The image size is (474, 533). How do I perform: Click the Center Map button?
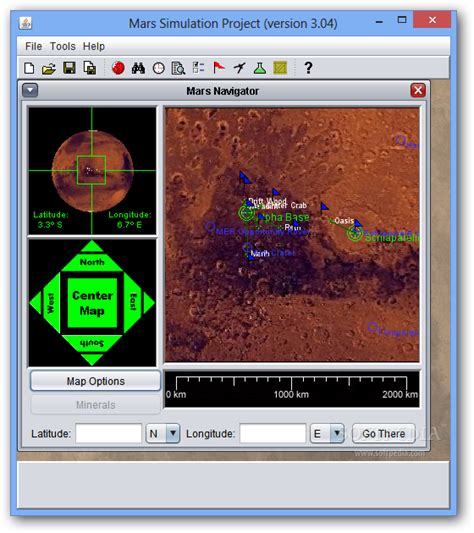pyautogui.click(x=92, y=303)
